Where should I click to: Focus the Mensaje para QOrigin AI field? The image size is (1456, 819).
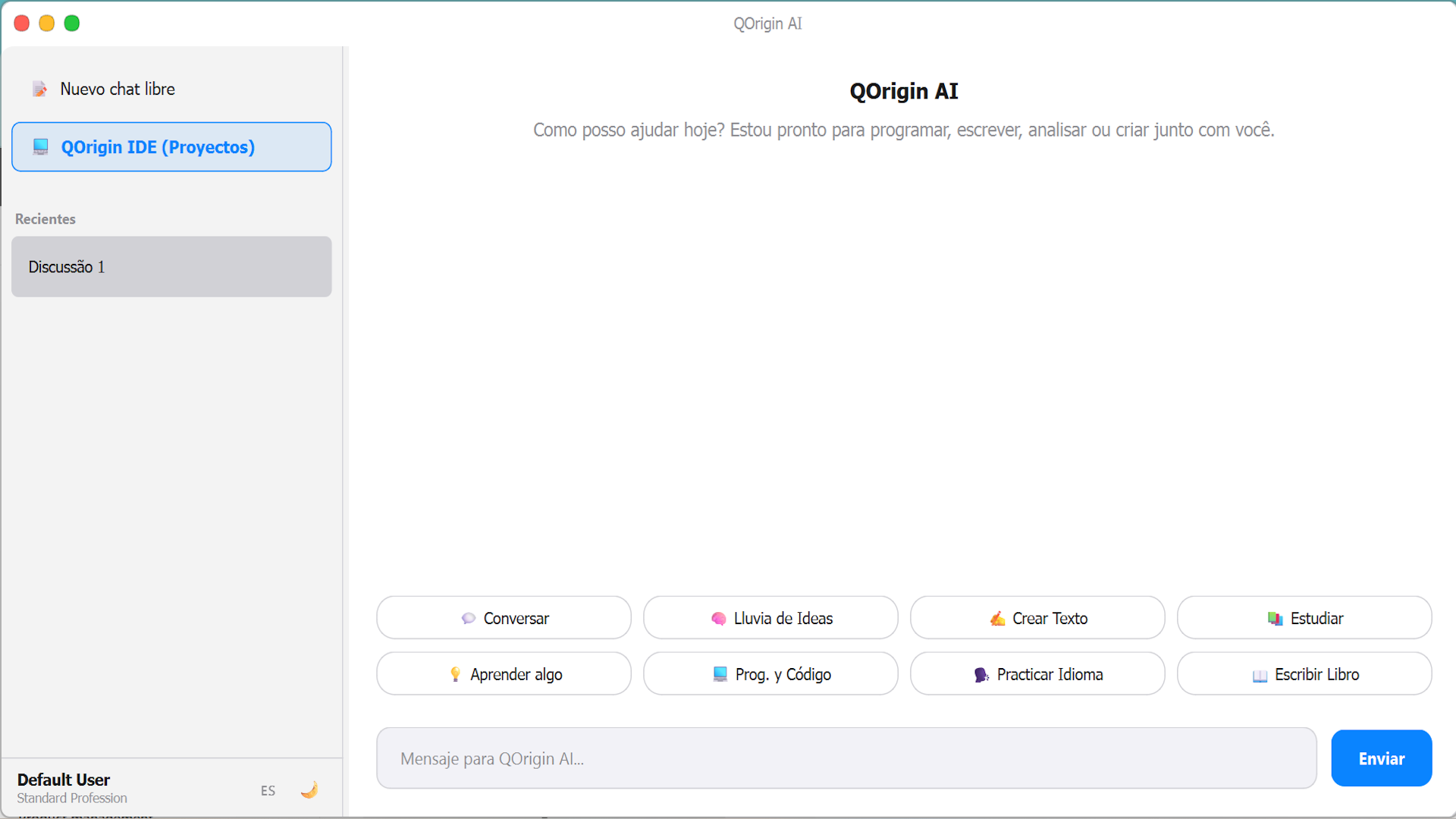[x=846, y=758]
